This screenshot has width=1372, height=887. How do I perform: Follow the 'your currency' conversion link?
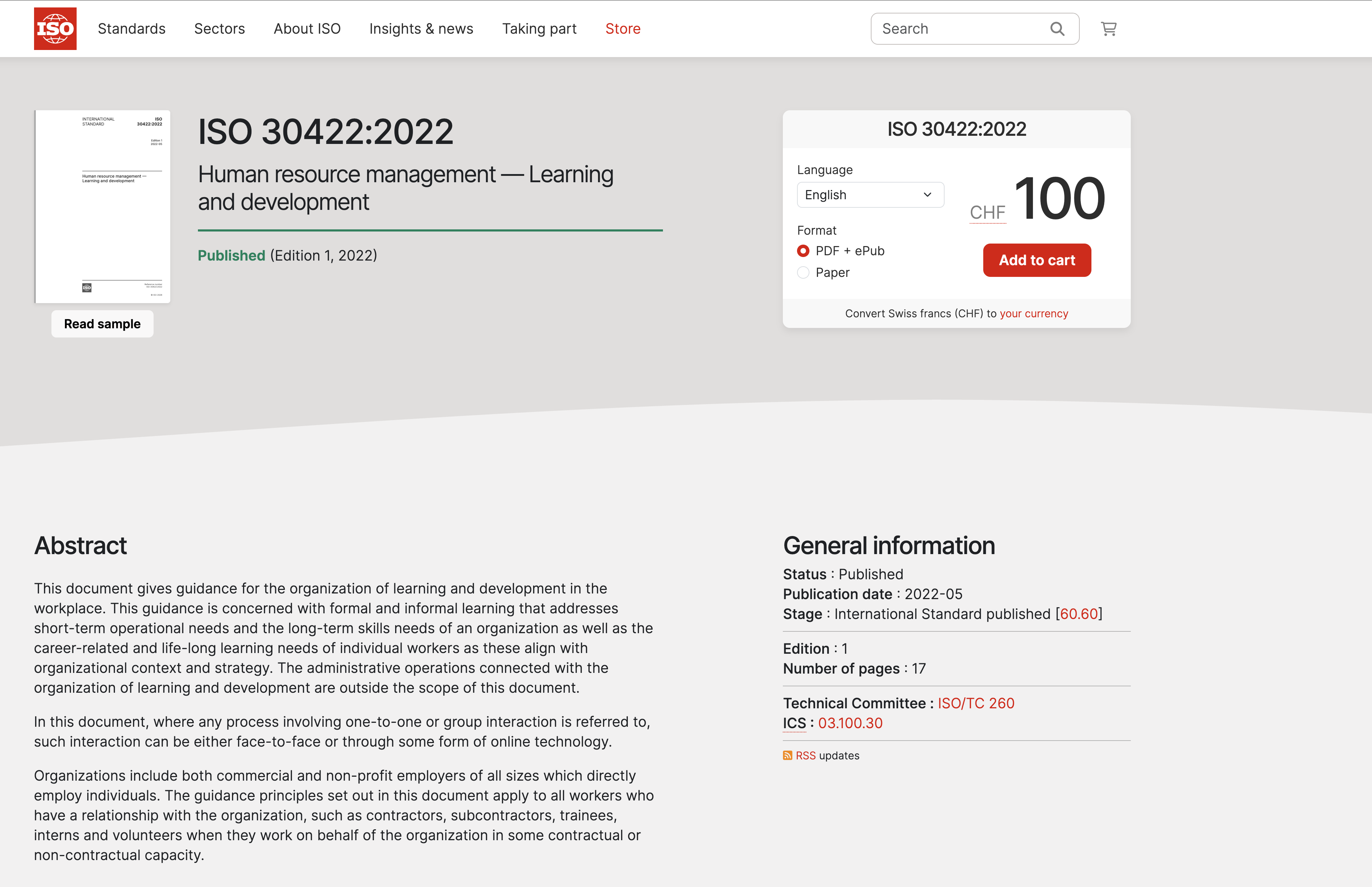tap(1034, 313)
